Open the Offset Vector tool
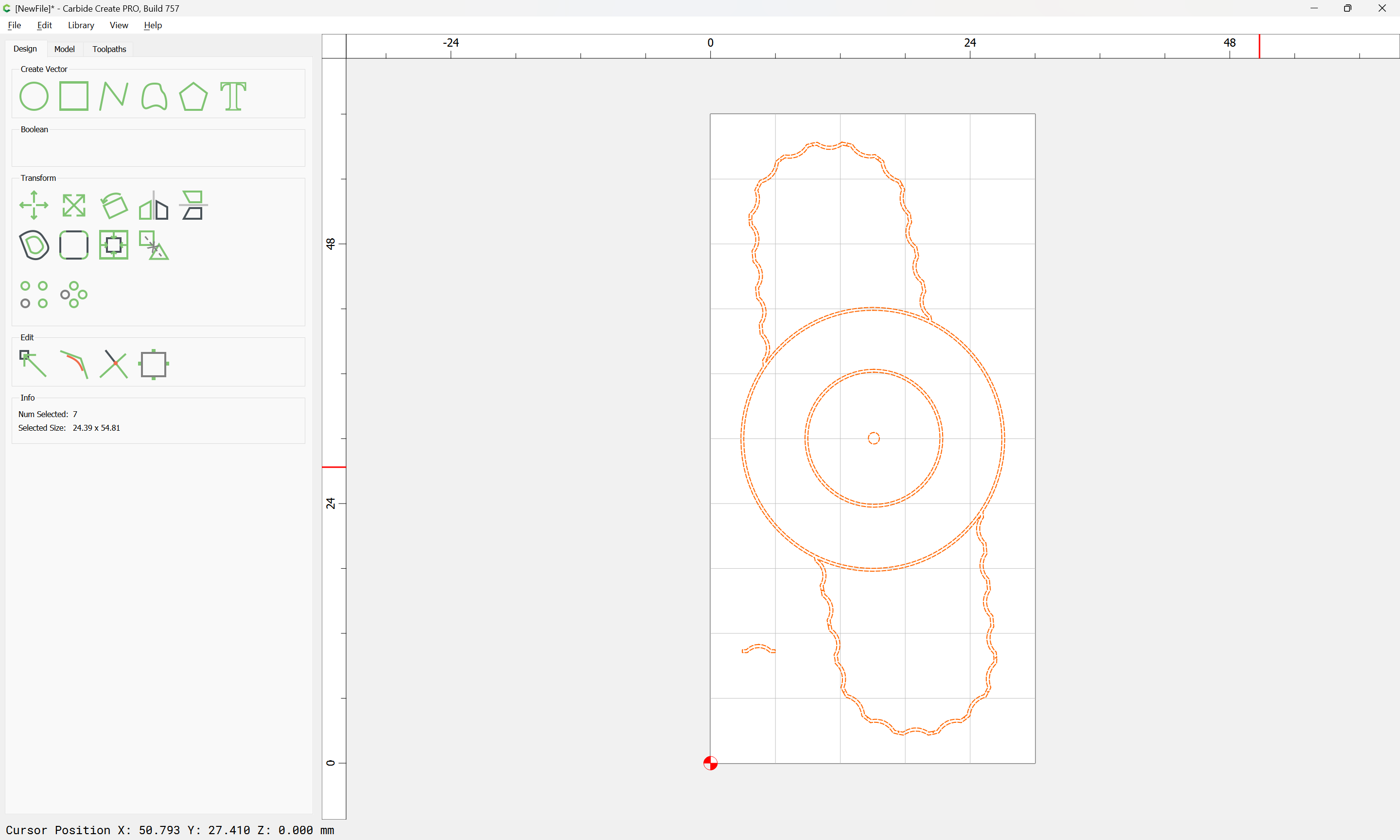Image resolution: width=1400 pixels, height=840 pixels. click(x=34, y=245)
